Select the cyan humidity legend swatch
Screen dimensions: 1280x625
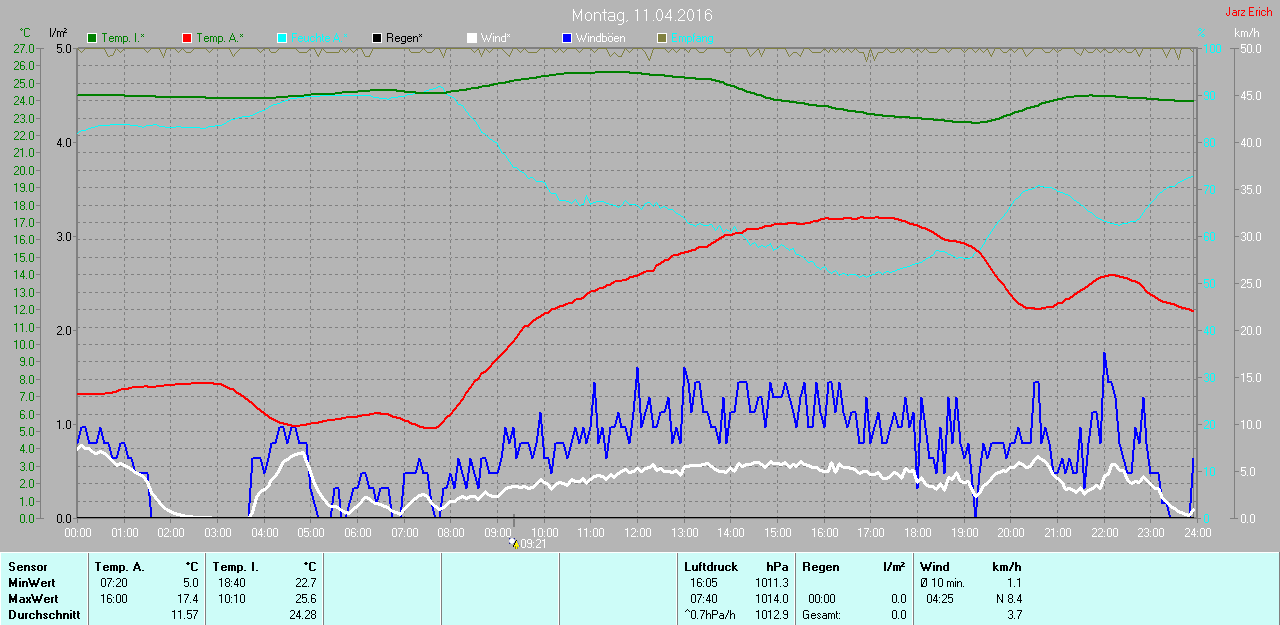pyautogui.click(x=281, y=38)
